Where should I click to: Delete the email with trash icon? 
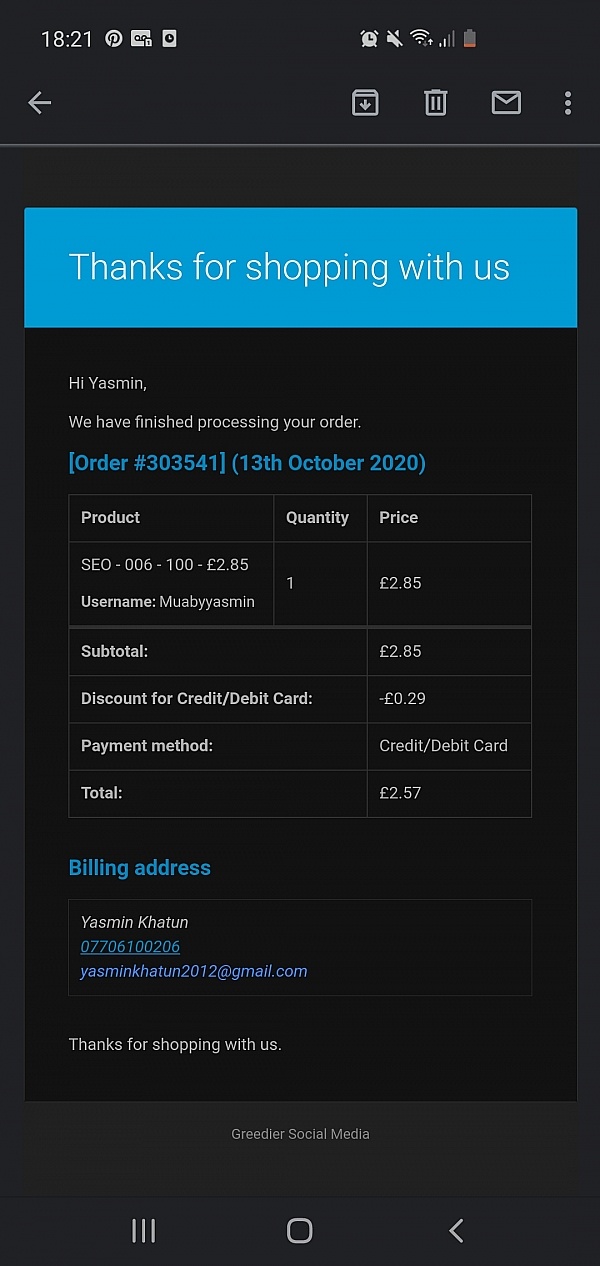pyautogui.click(x=435, y=102)
